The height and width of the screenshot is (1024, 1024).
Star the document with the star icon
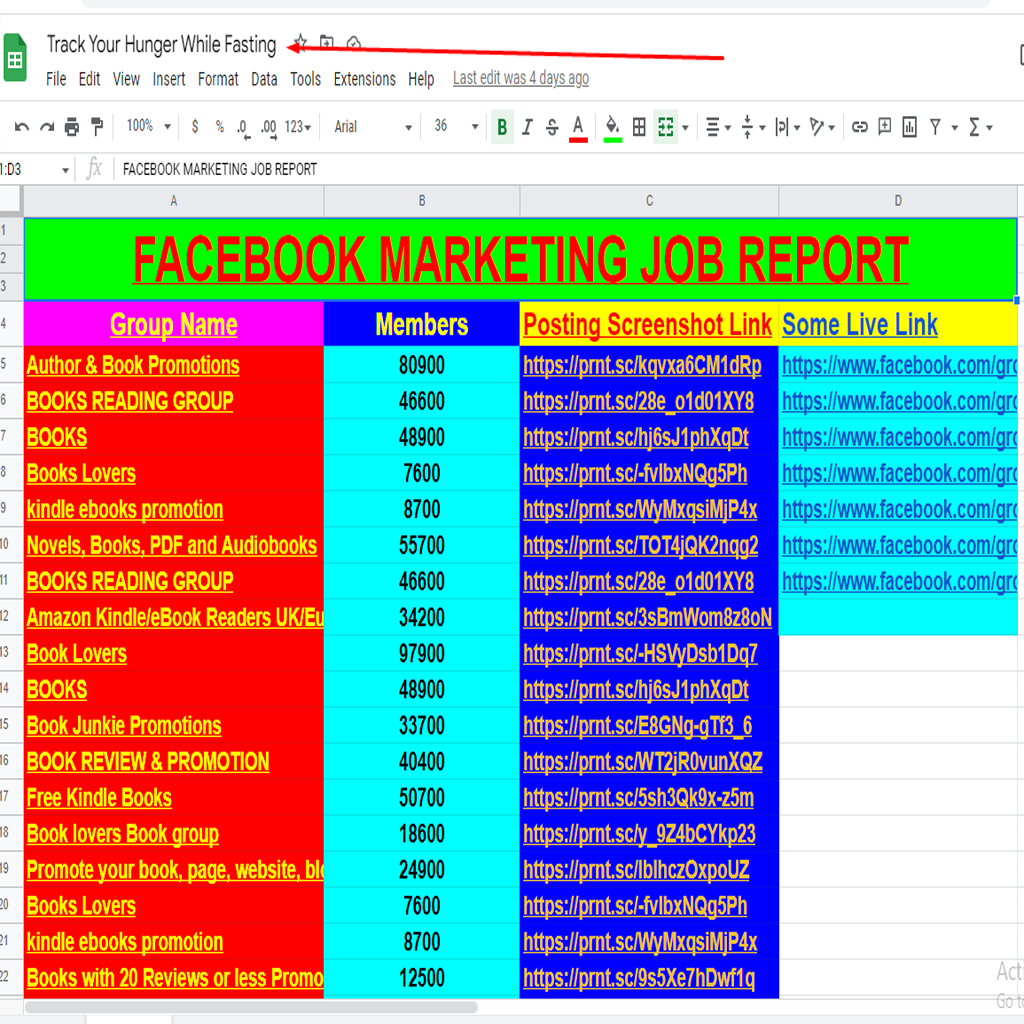(x=300, y=43)
